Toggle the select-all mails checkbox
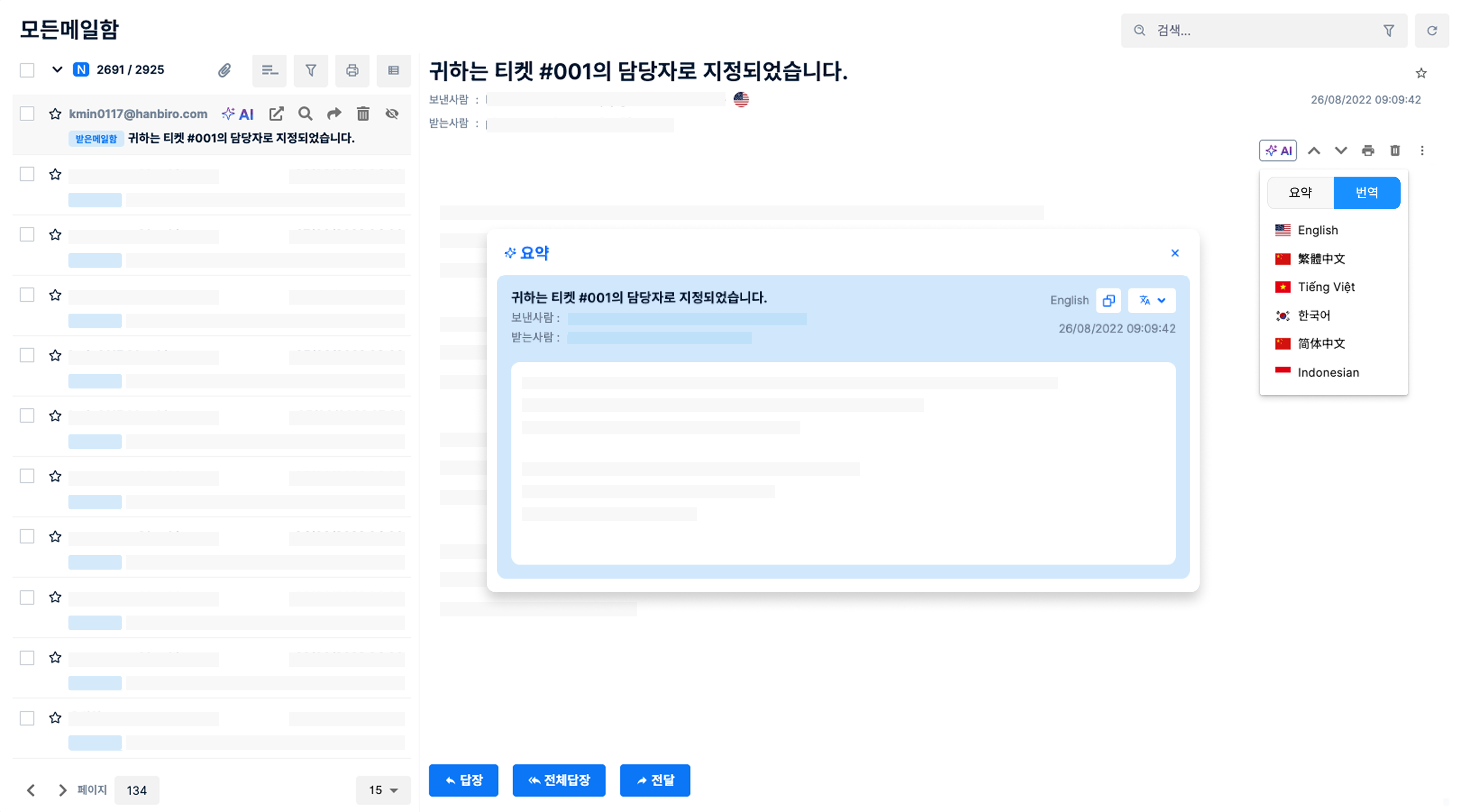 [x=27, y=70]
